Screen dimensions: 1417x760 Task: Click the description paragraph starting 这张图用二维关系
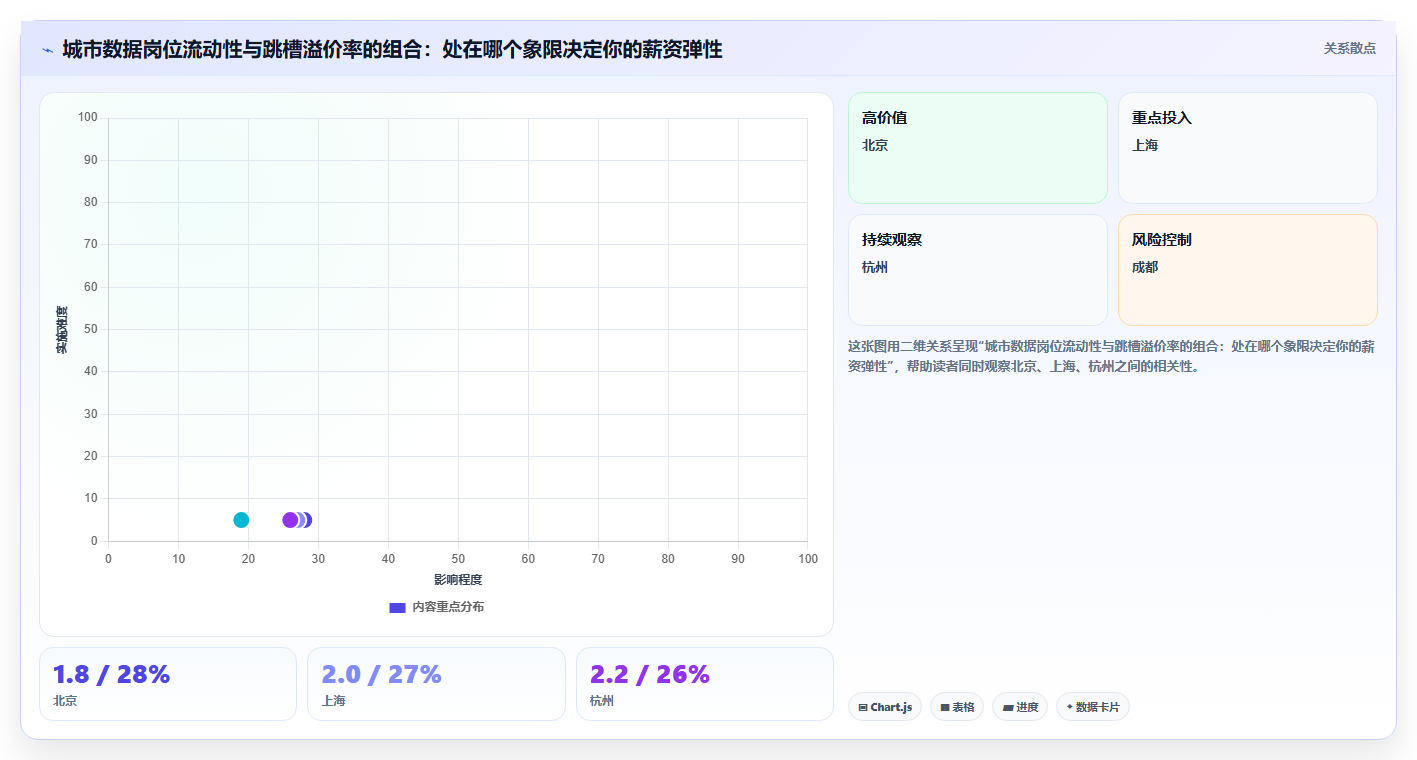point(1110,356)
